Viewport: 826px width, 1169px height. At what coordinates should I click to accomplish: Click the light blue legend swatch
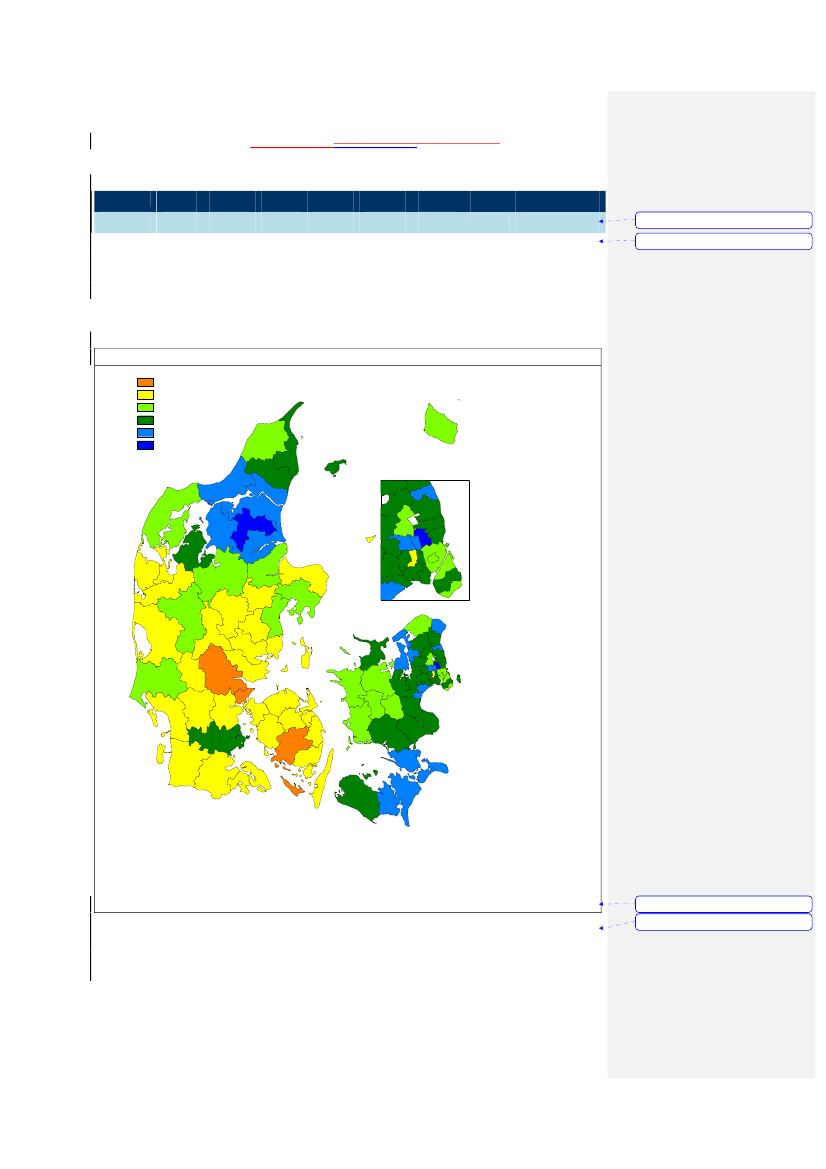tap(145, 433)
